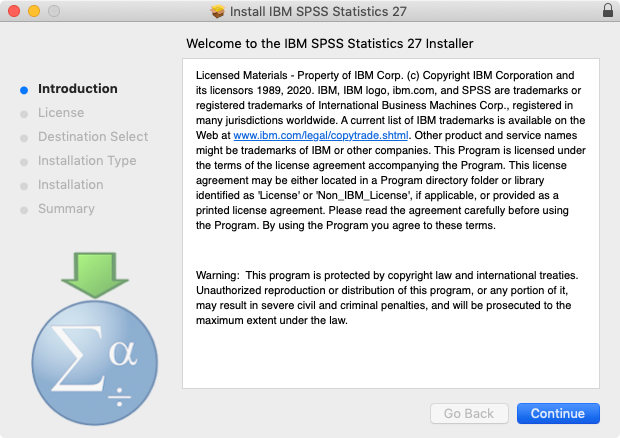
Task: Select the License step in sidebar
Action: [x=61, y=113]
